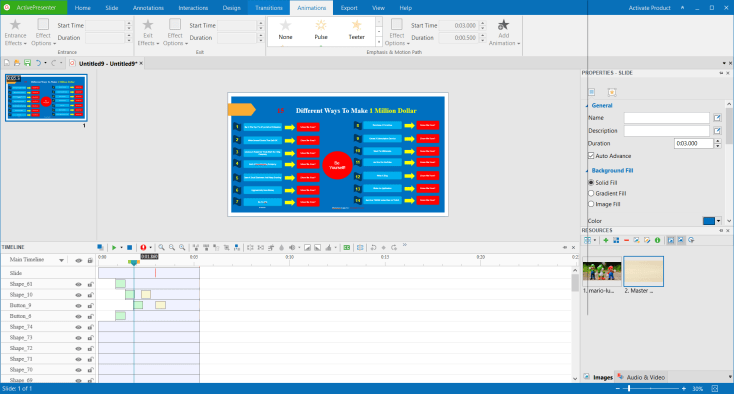Screen dimensions: 734x394
Task: Click the Name input field
Action: click(x=667, y=118)
